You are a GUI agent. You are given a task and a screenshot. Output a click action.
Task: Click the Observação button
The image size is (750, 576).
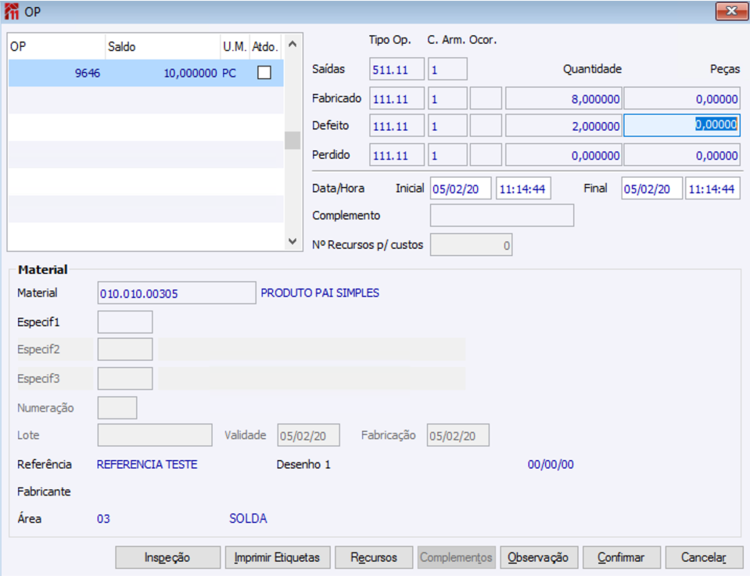pos(539,558)
